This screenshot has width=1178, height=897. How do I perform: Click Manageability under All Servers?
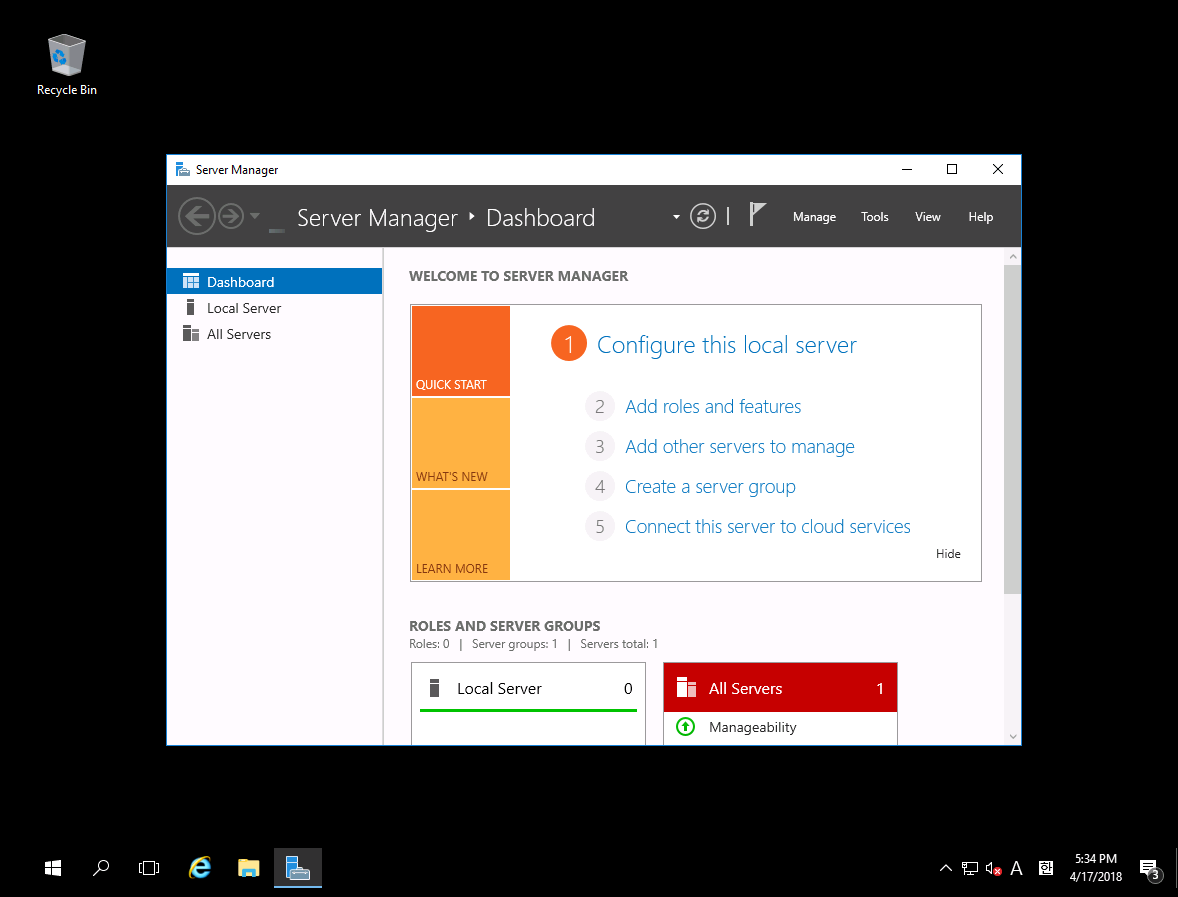(753, 727)
